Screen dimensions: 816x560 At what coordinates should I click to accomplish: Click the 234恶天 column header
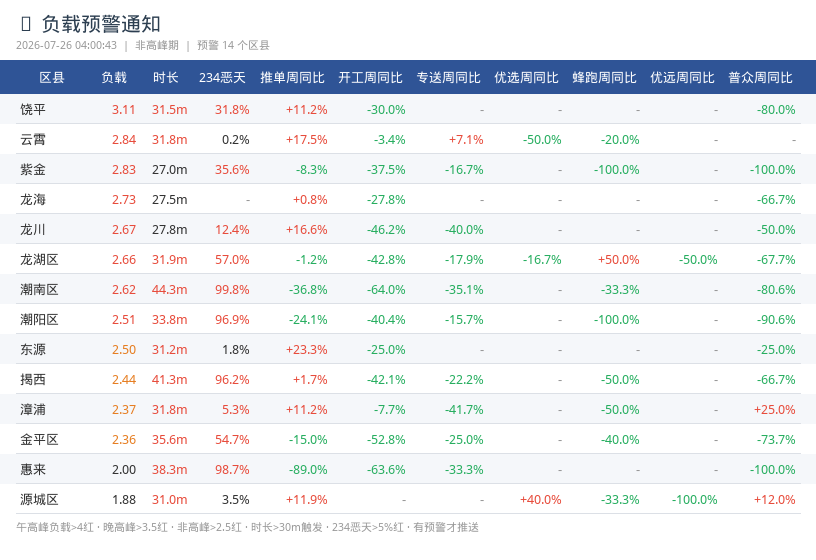[x=222, y=78]
